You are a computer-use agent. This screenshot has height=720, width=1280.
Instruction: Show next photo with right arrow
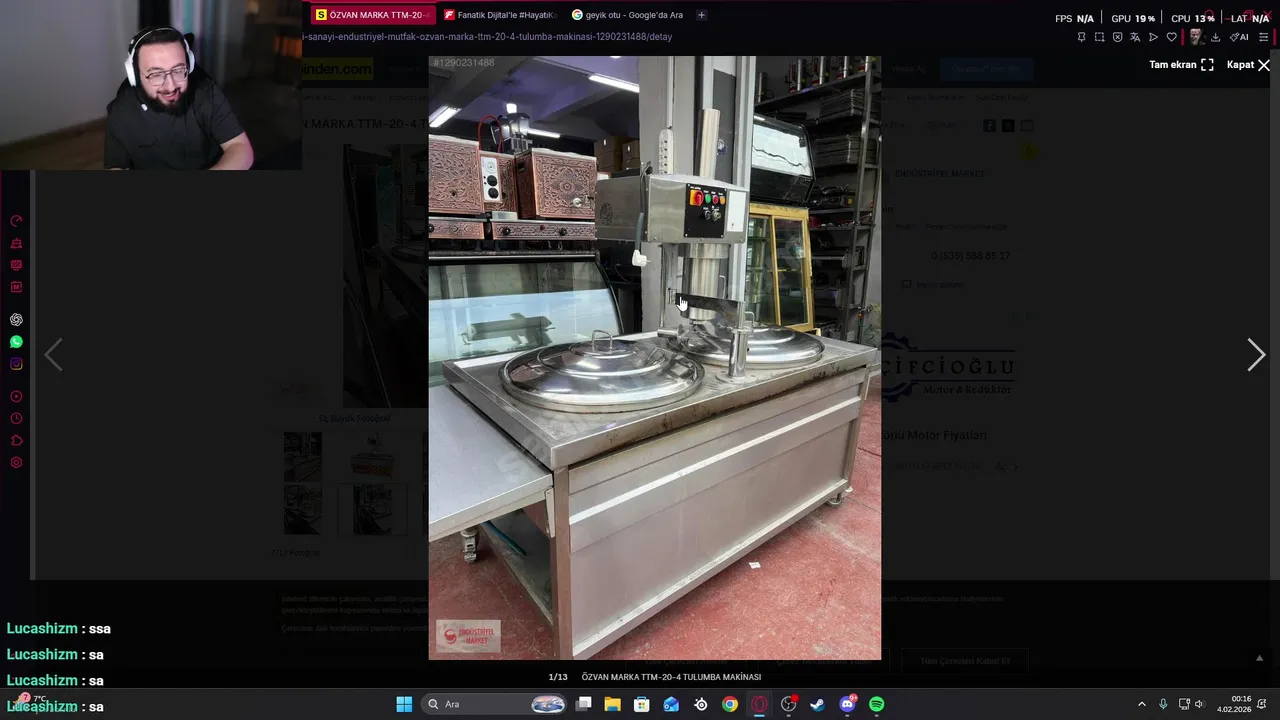click(x=1256, y=355)
